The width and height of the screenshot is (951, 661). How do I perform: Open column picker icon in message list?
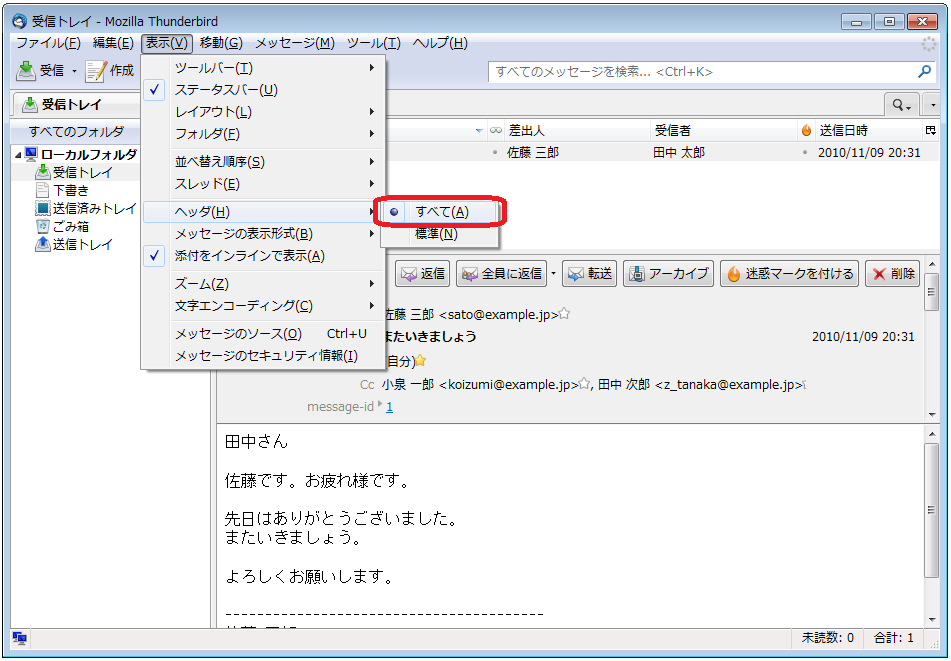tap(931, 130)
